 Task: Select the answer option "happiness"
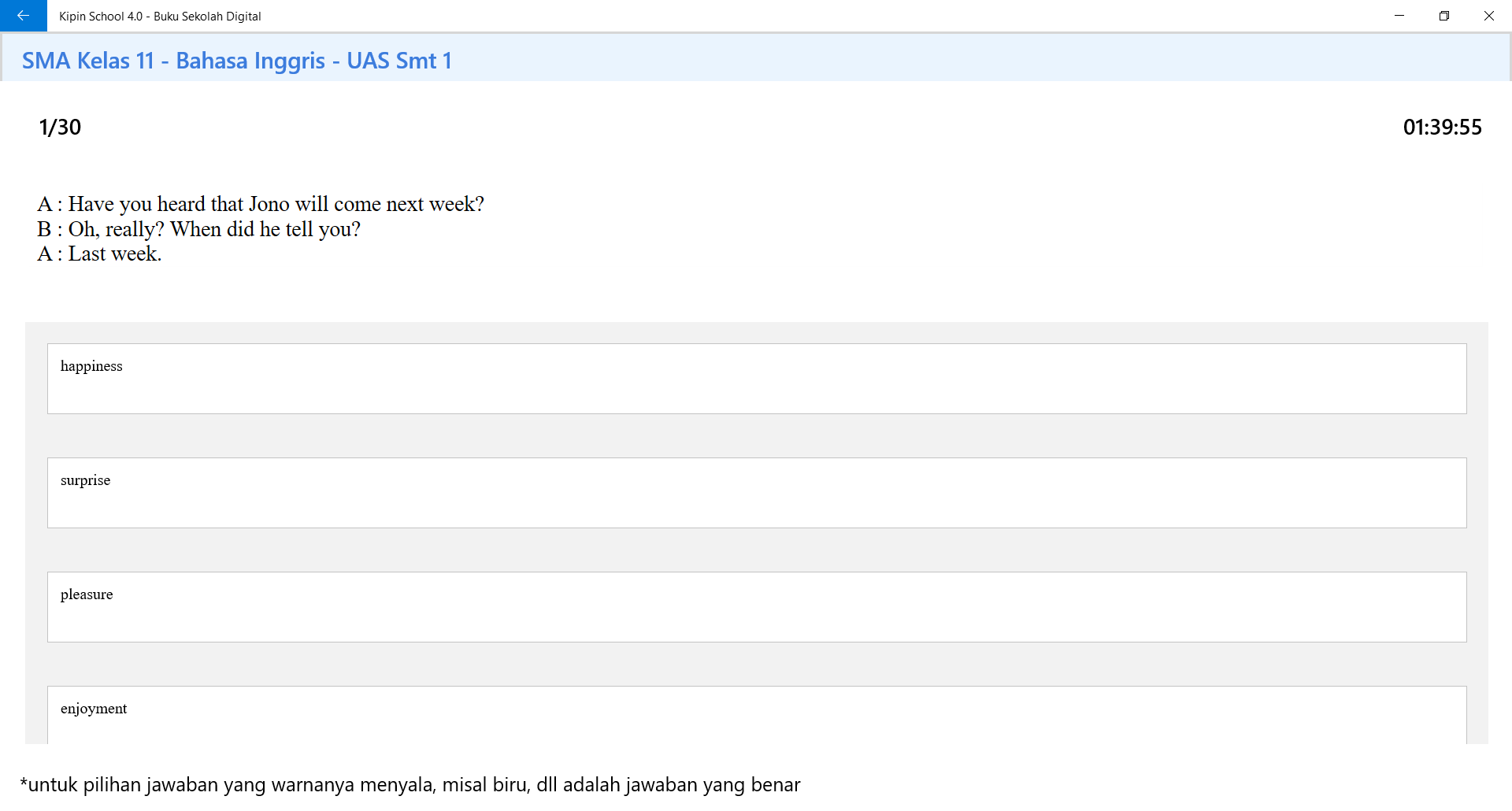click(756, 379)
